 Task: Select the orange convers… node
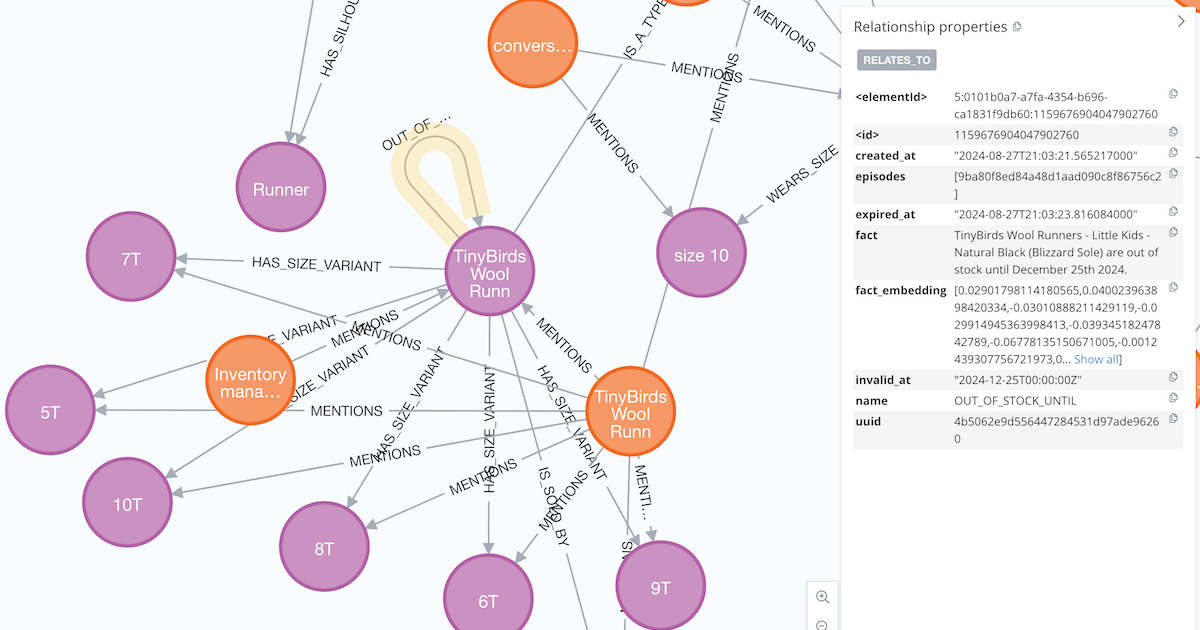pyautogui.click(x=534, y=46)
